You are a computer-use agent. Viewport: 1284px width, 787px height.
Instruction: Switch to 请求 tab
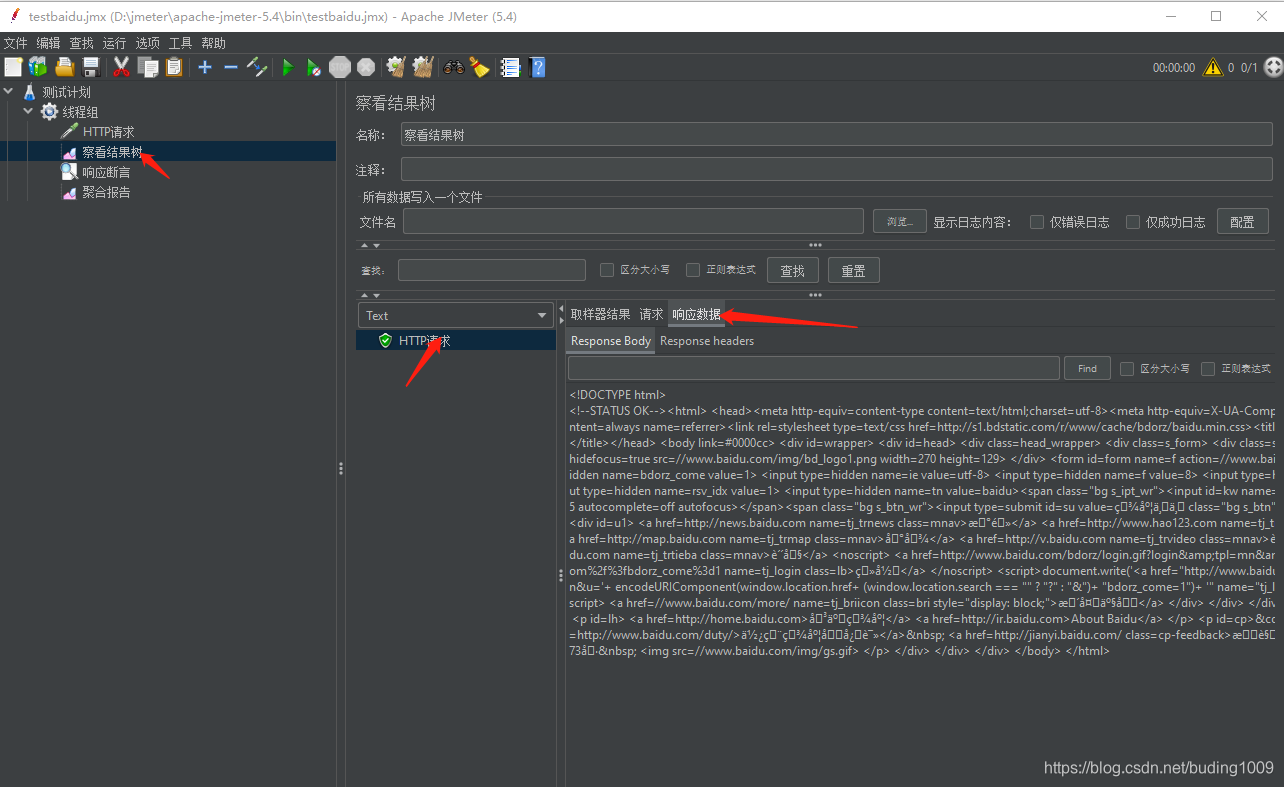click(651, 314)
